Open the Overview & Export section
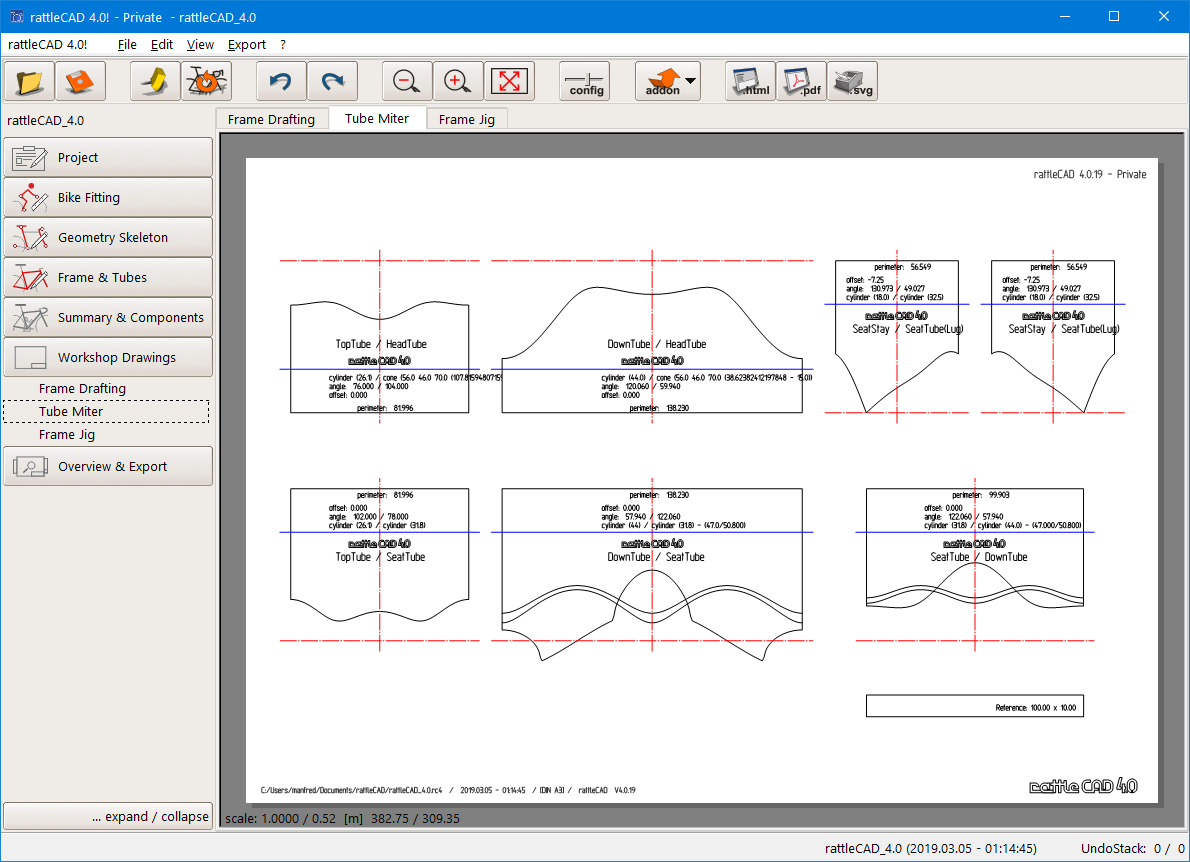This screenshot has width=1190, height=862. pos(108,466)
